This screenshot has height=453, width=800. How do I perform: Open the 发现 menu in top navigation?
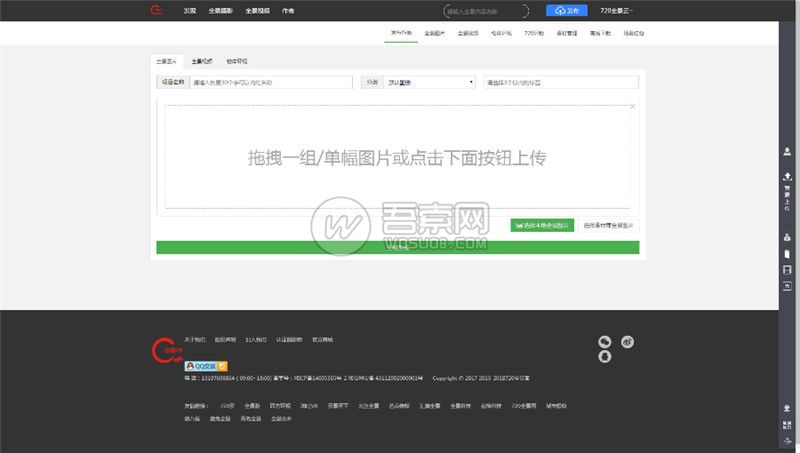point(190,11)
